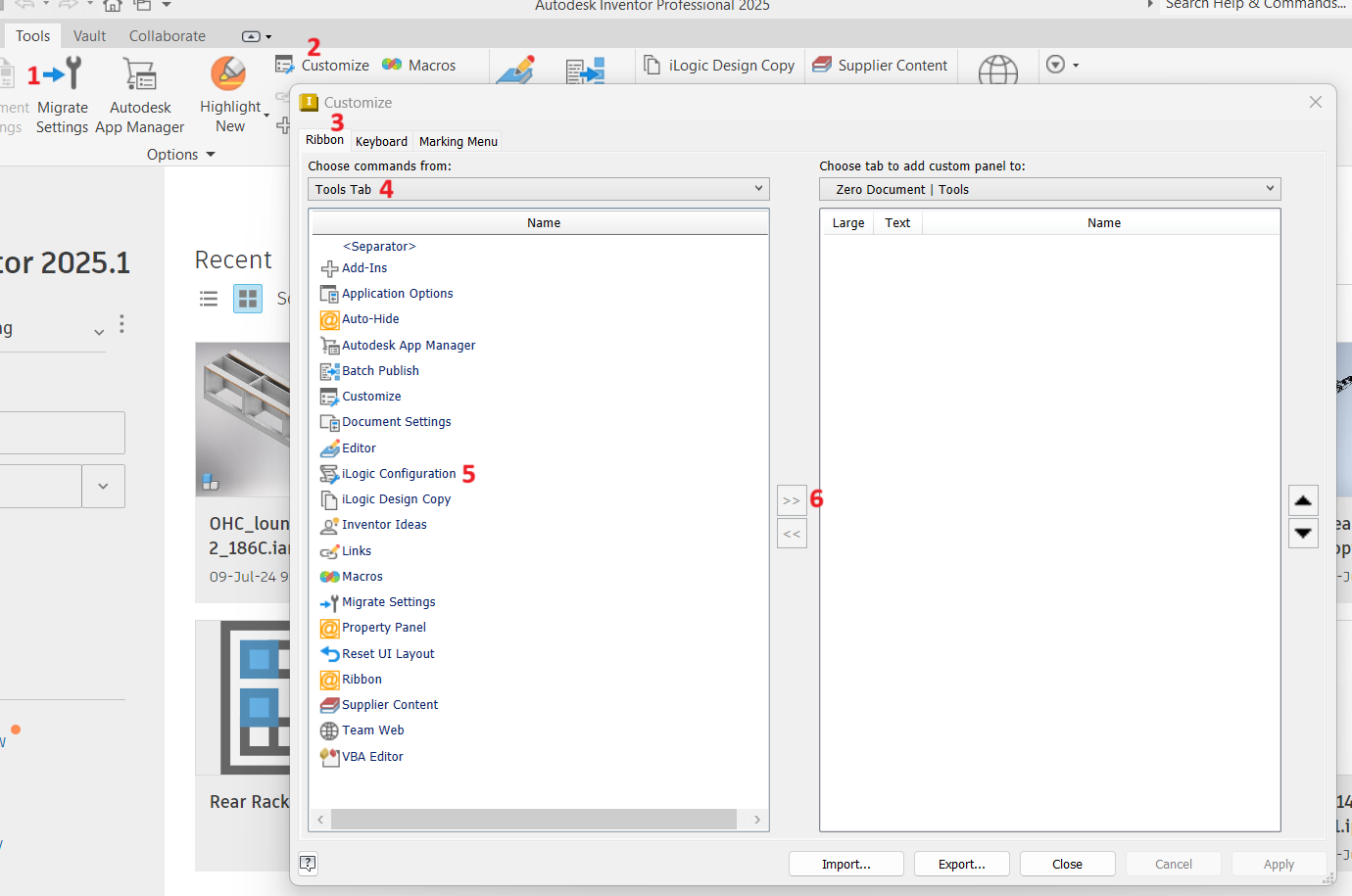Click the Batch Publish icon in ribbon
The height and width of the screenshot is (896, 1352).
(585, 71)
